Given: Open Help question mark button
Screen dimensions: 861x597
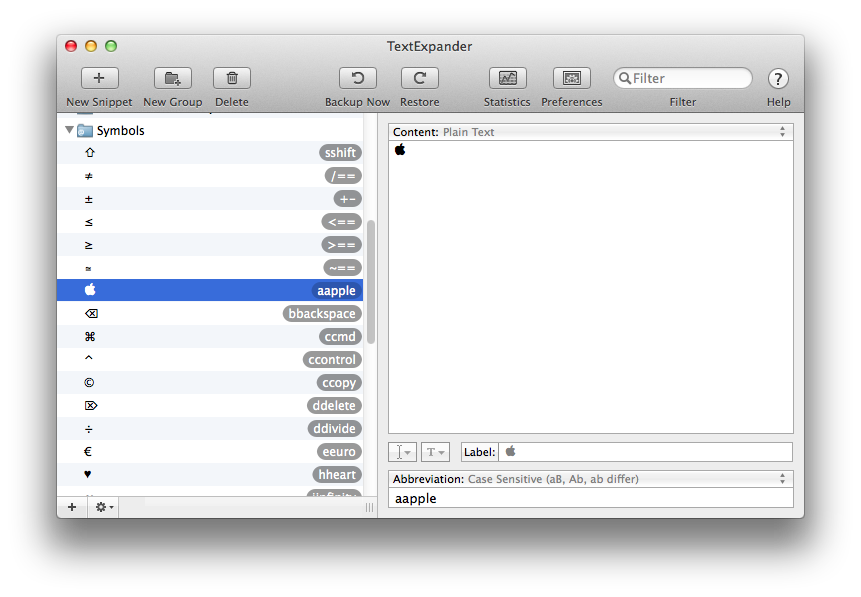Looking at the screenshot, I should click(x=778, y=79).
